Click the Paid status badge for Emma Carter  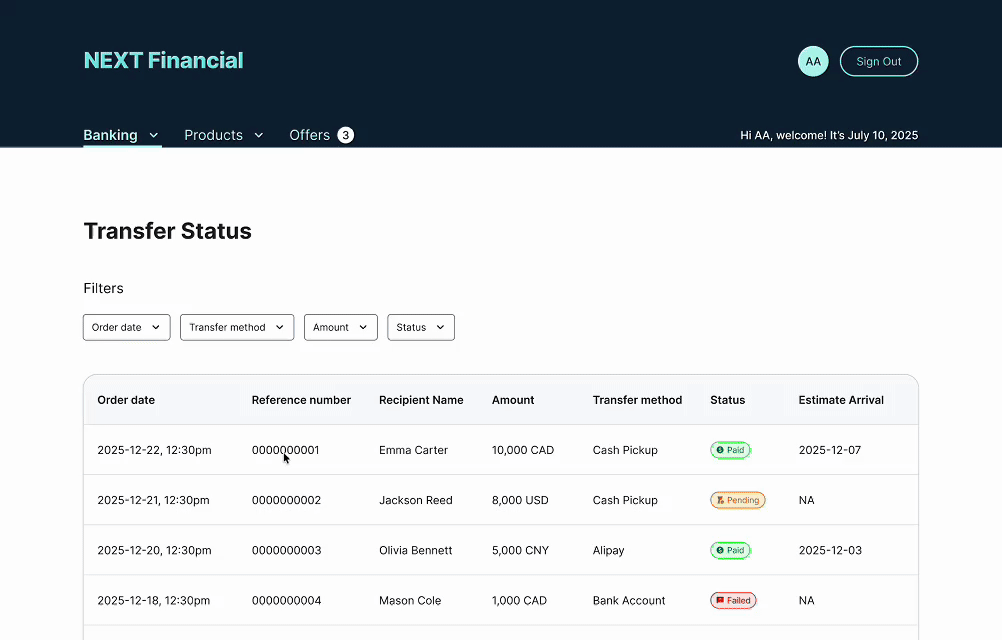[x=730, y=450]
